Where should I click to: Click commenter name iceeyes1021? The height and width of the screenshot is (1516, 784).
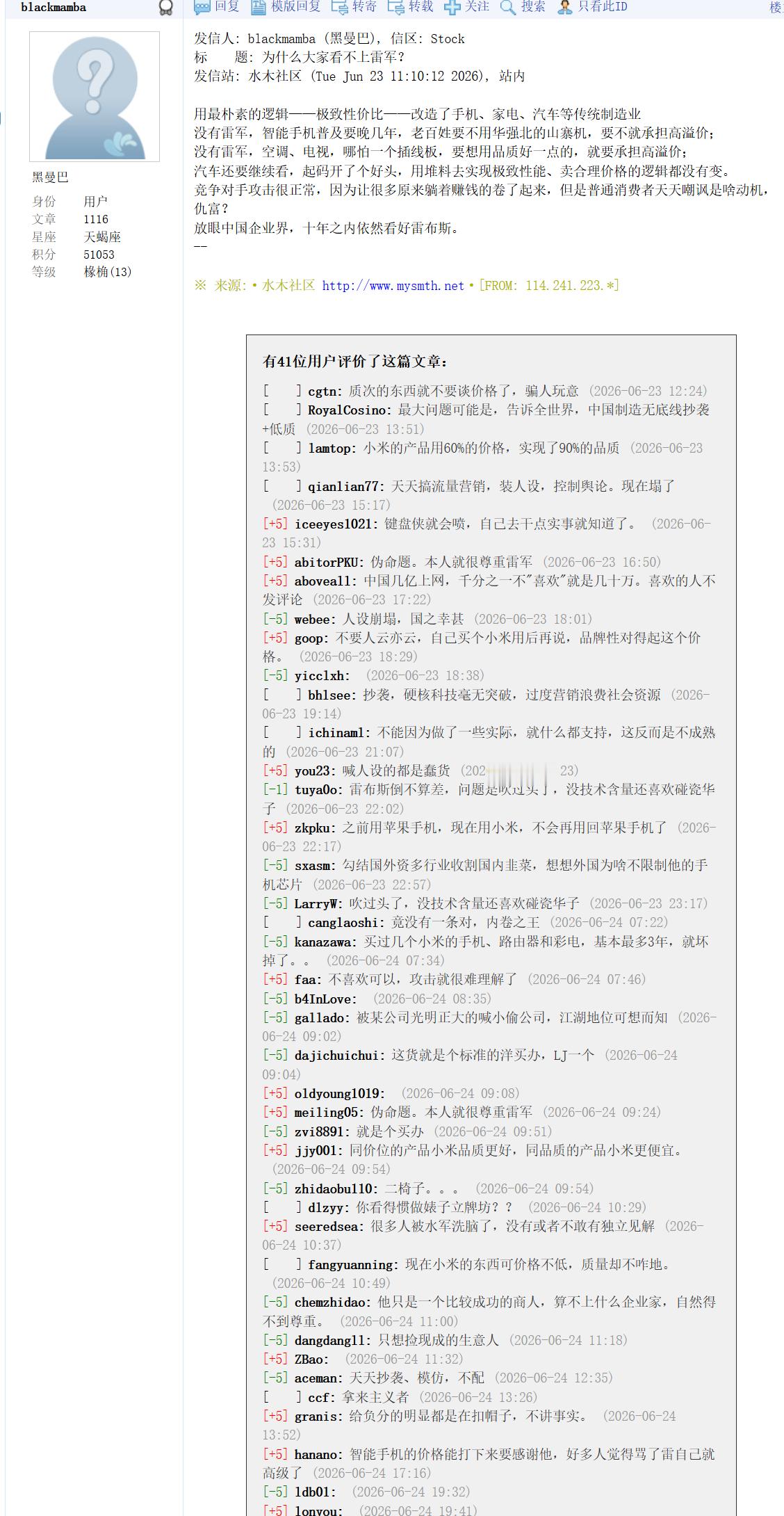click(334, 524)
